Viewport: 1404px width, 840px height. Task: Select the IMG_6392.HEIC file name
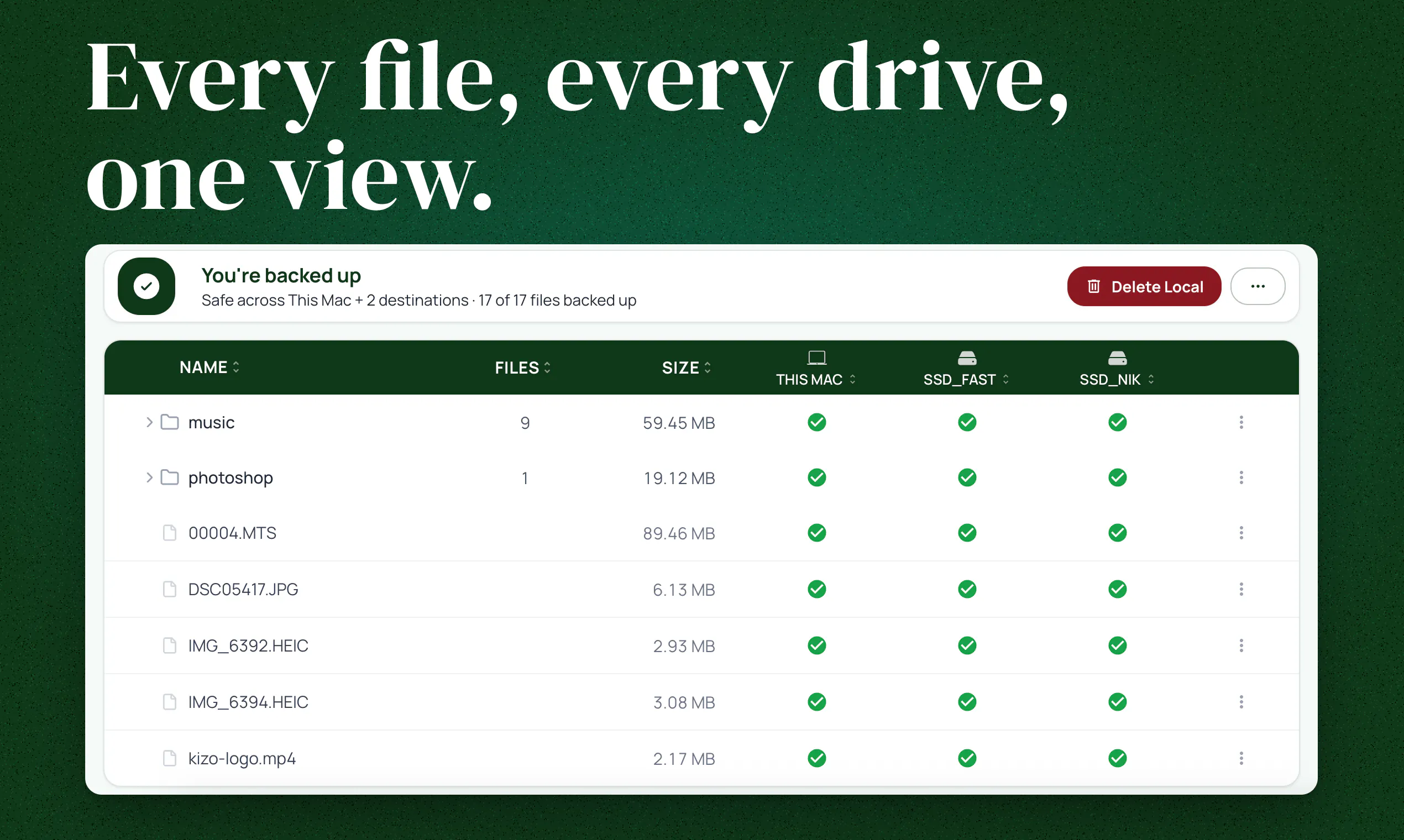click(x=248, y=646)
